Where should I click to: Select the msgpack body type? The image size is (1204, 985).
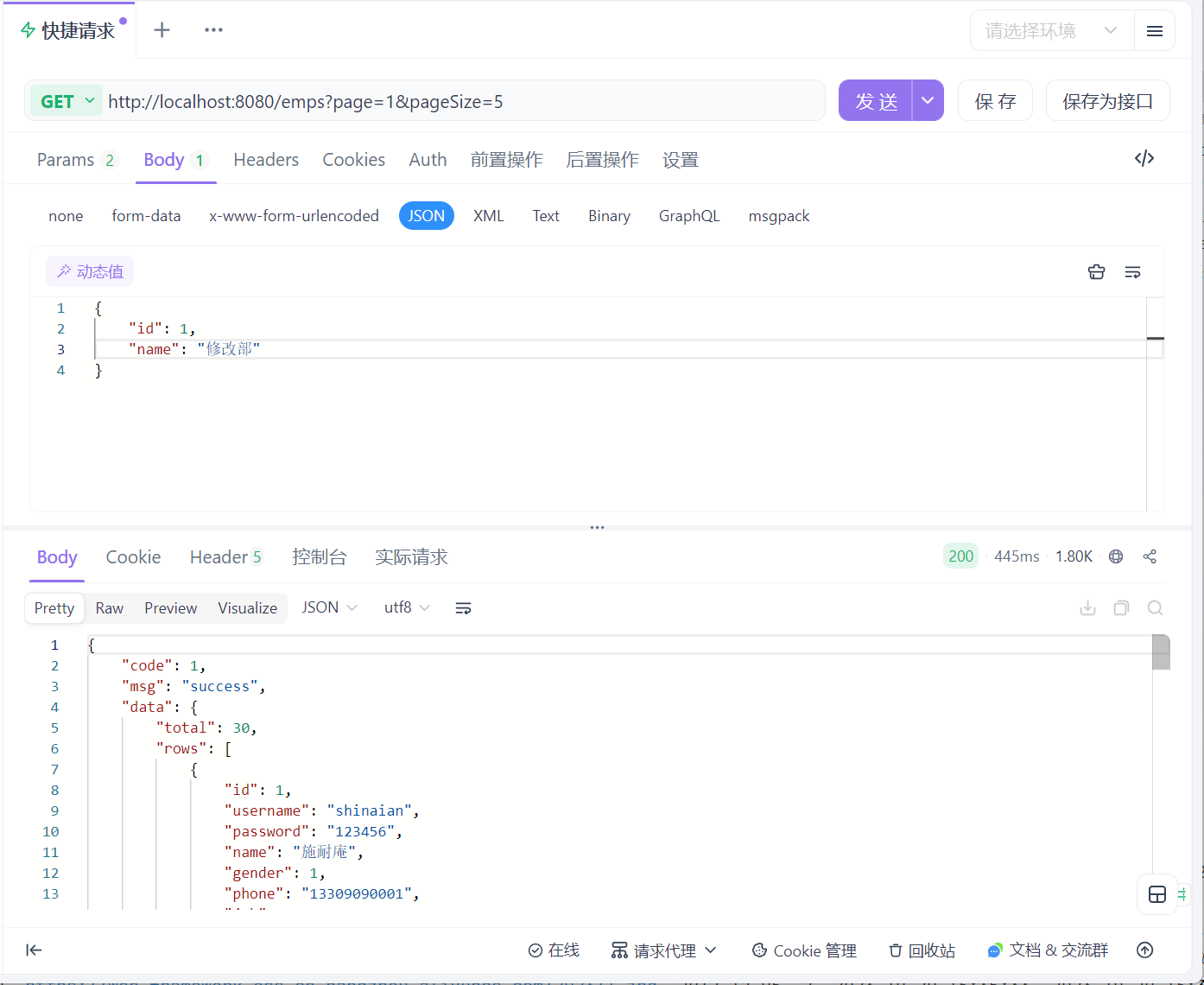[779, 216]
